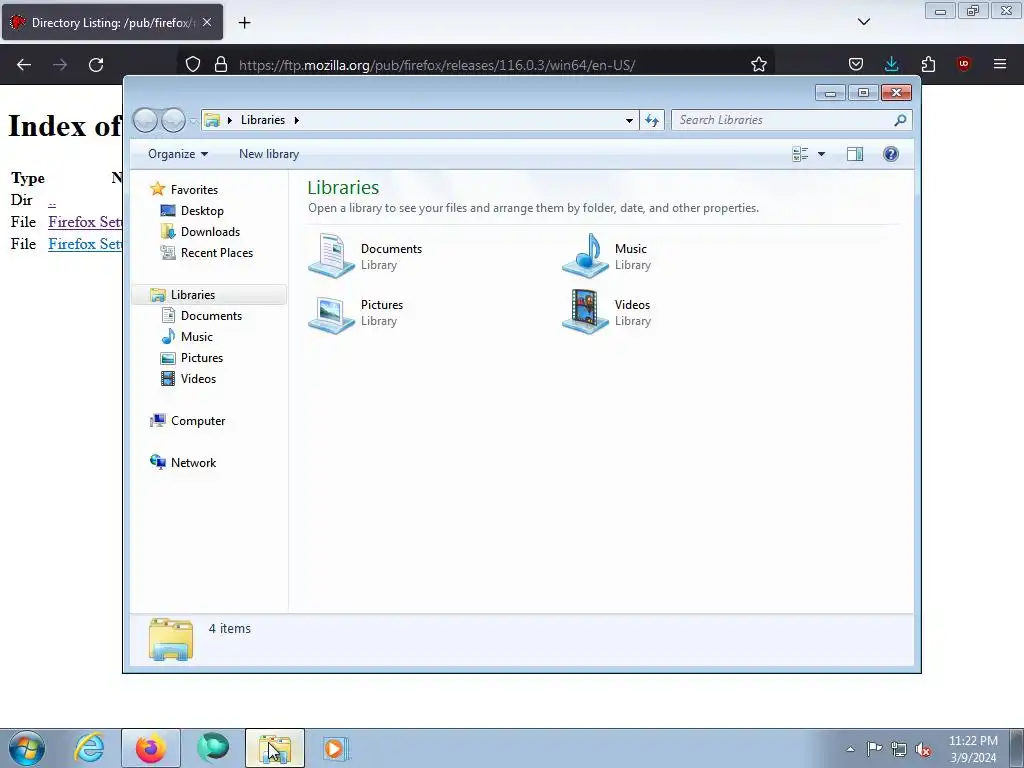Click Libraries breadcrumb in address bar

pos(263,120)
